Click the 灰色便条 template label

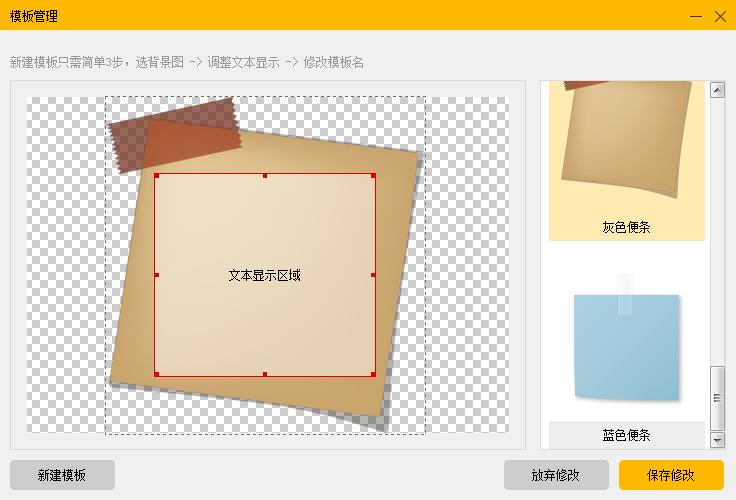pos(627,227)
